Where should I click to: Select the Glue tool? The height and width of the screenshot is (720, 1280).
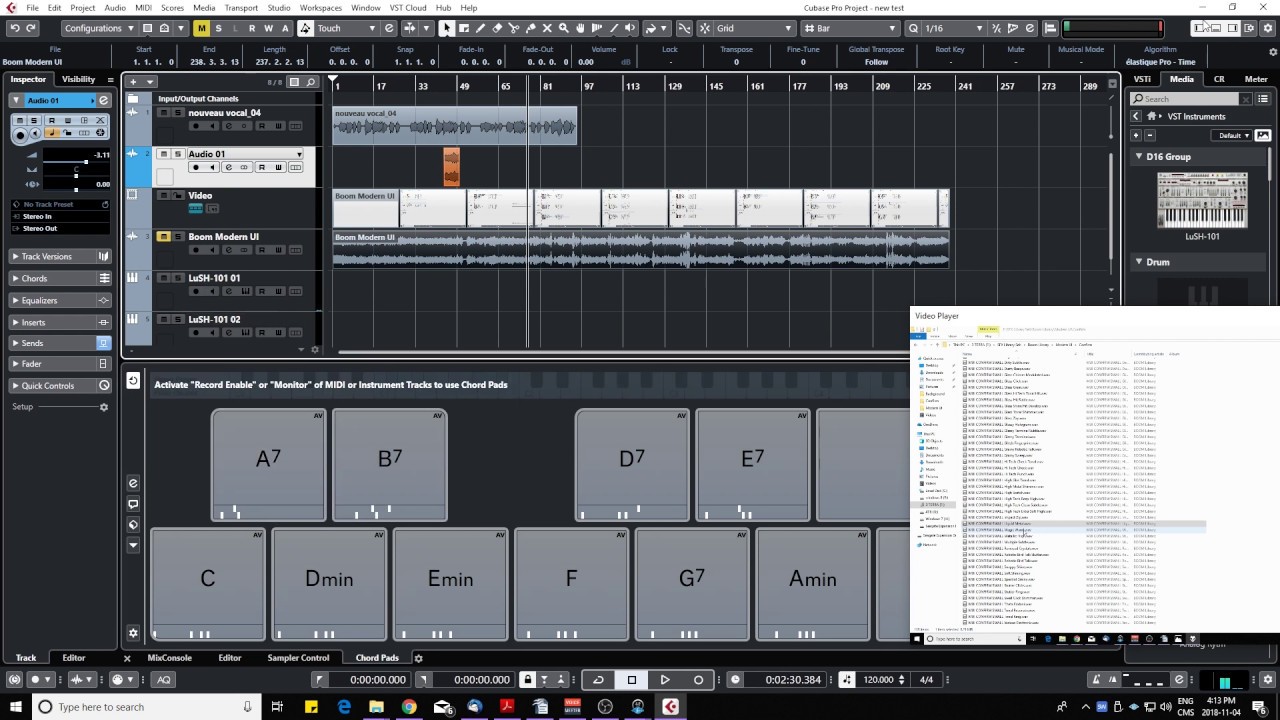pos(530,28)
